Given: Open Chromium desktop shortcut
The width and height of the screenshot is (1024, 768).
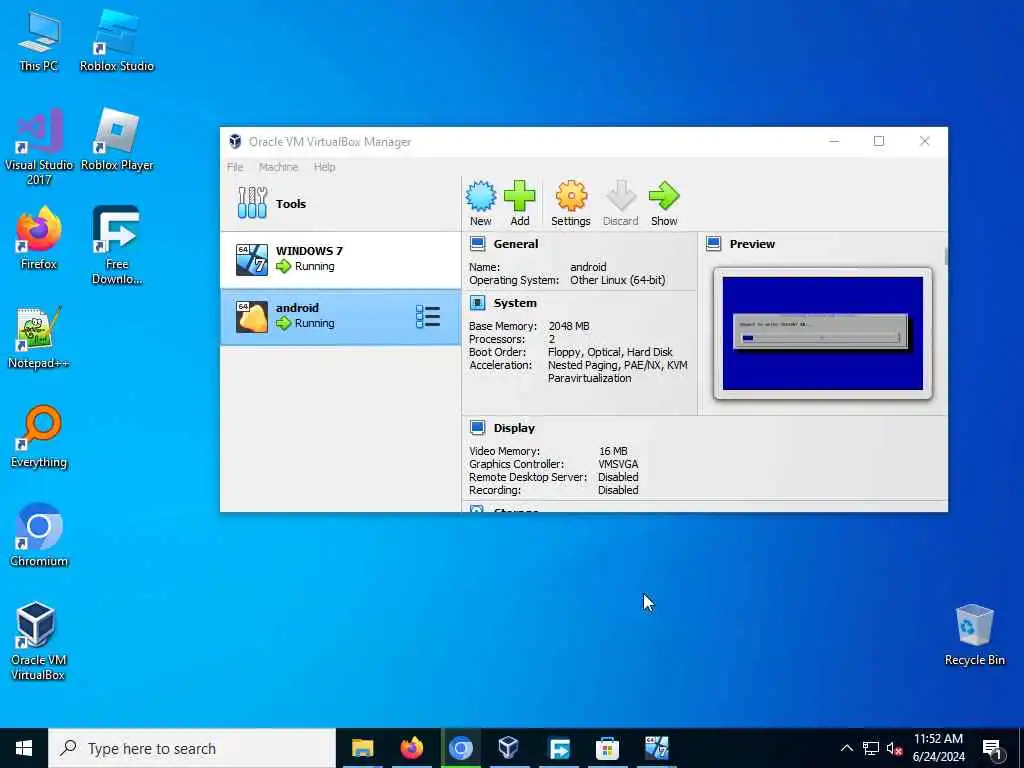Looking at the screenshot, I should point(39,536).
